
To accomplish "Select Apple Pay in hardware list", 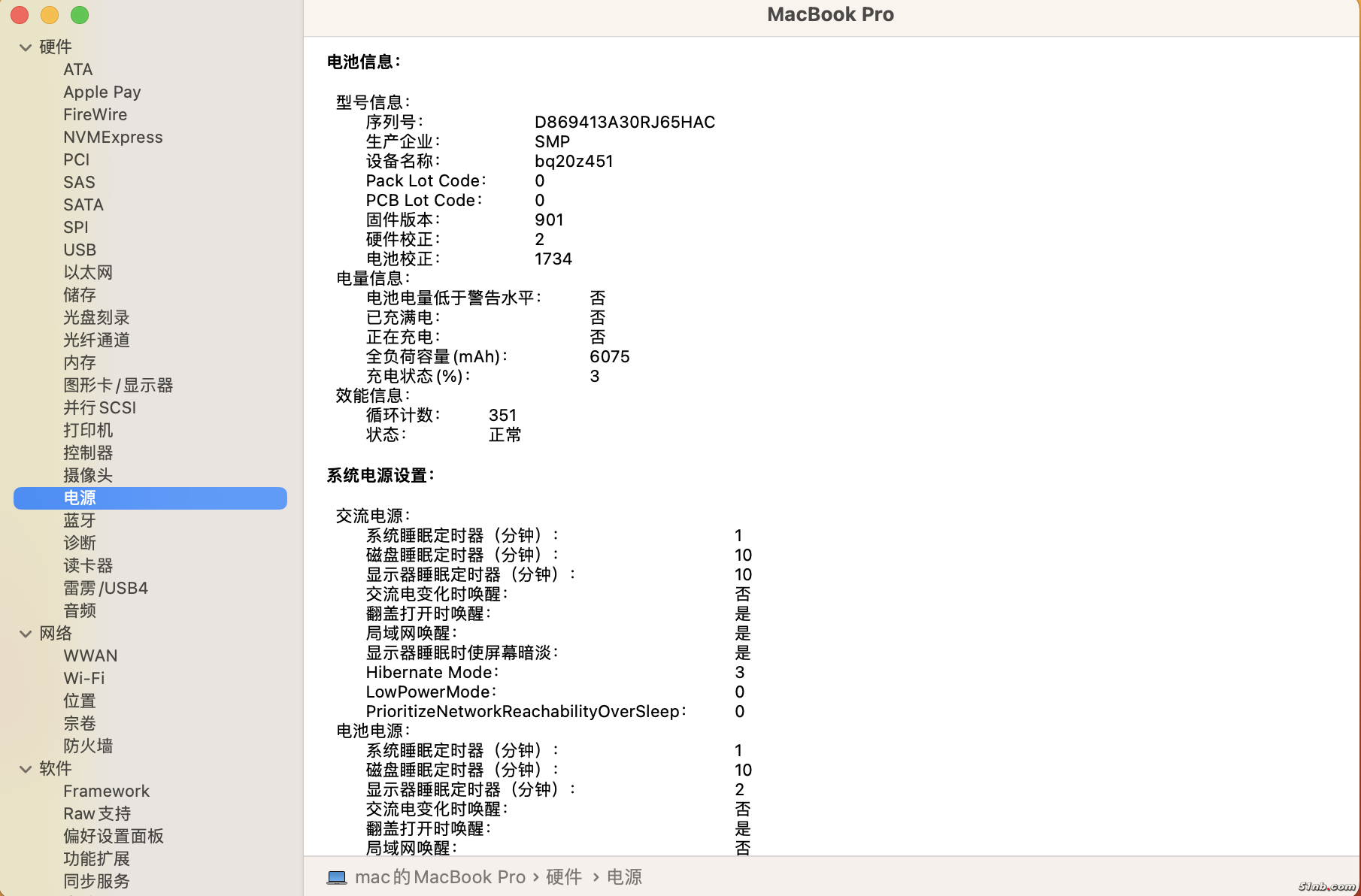I will [102, 92].
